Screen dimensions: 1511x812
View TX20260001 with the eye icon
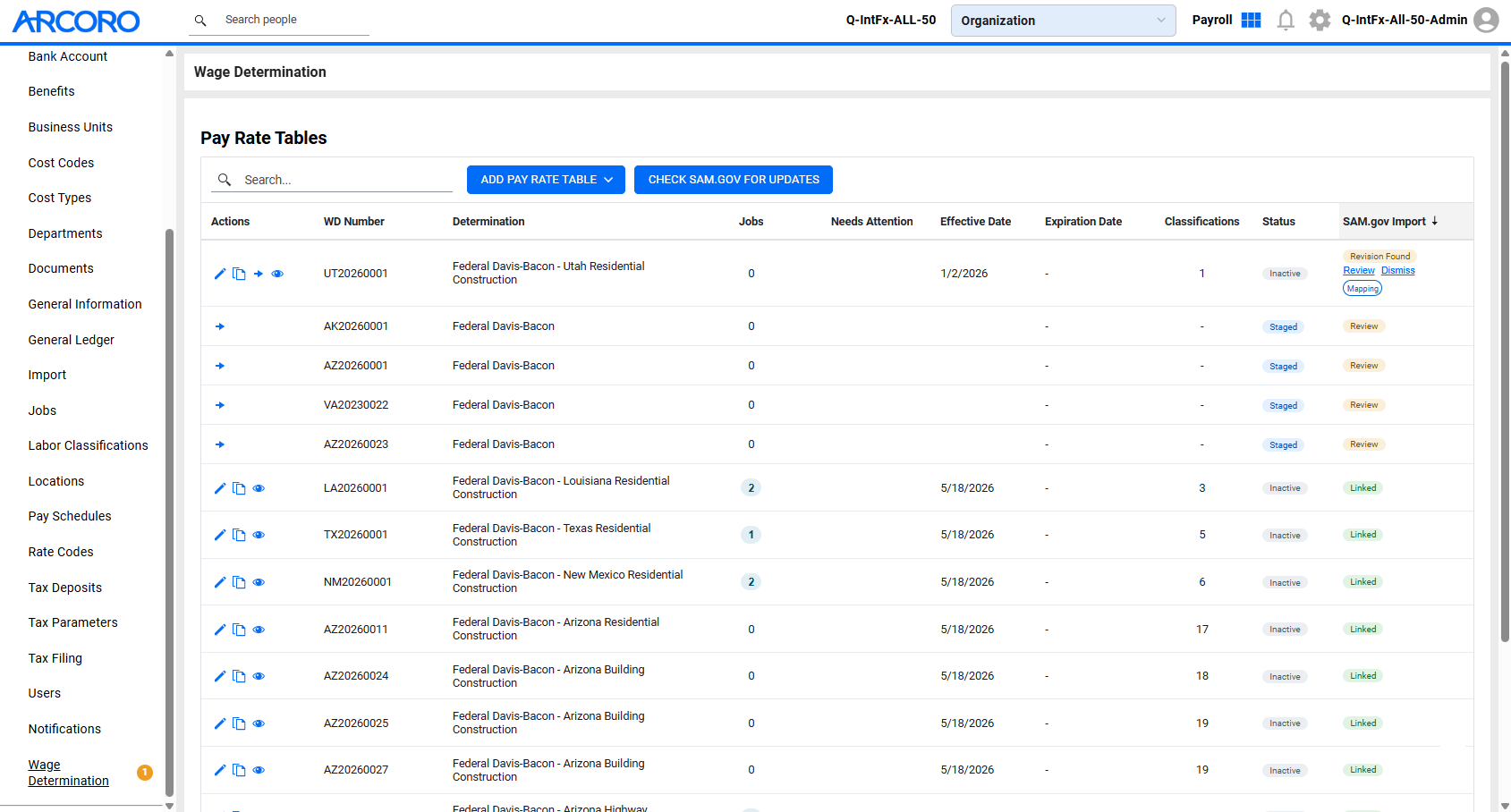coord(259,535)
